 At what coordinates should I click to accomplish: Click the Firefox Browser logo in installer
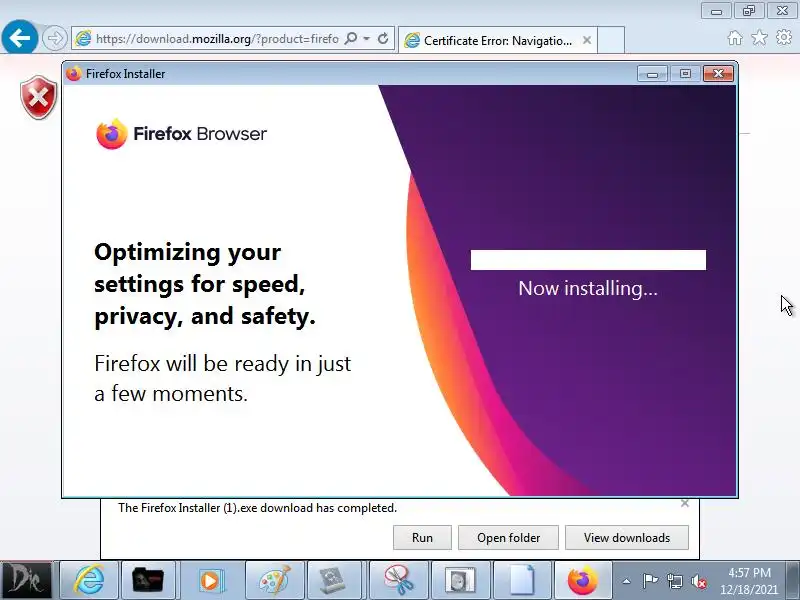point(181,134)
